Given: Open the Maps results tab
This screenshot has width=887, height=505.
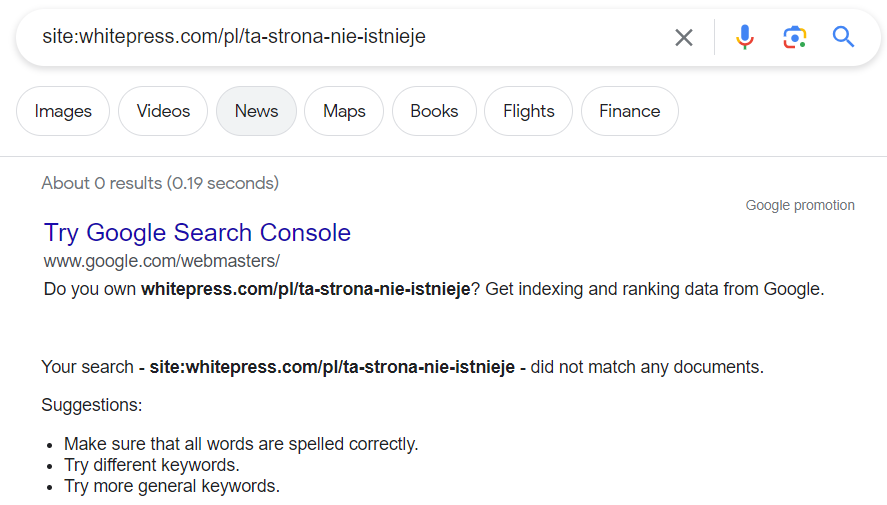Looking at the screenshot, I should pos(344,111).
